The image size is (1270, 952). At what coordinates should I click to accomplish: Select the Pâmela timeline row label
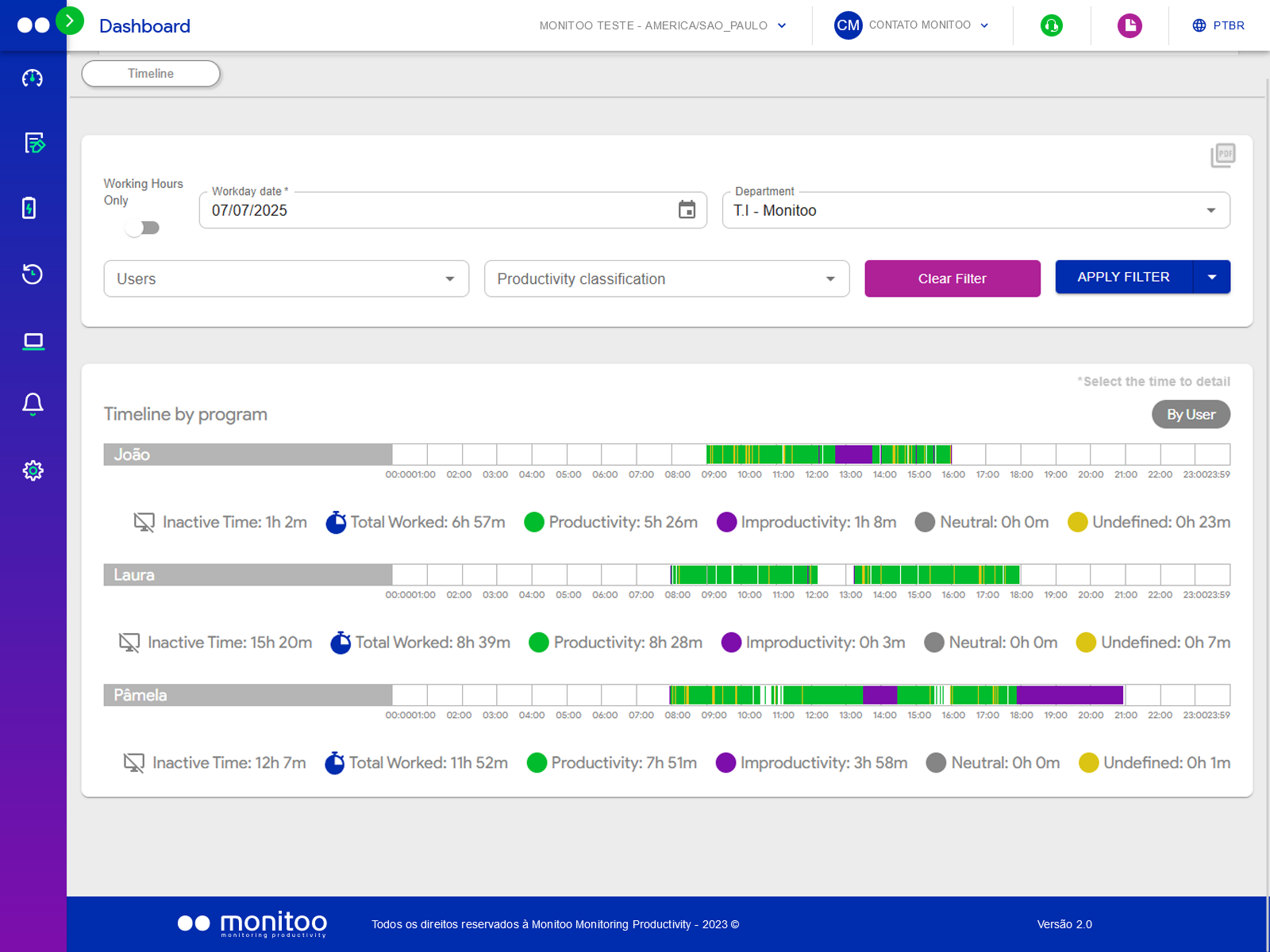click(248, 695)
